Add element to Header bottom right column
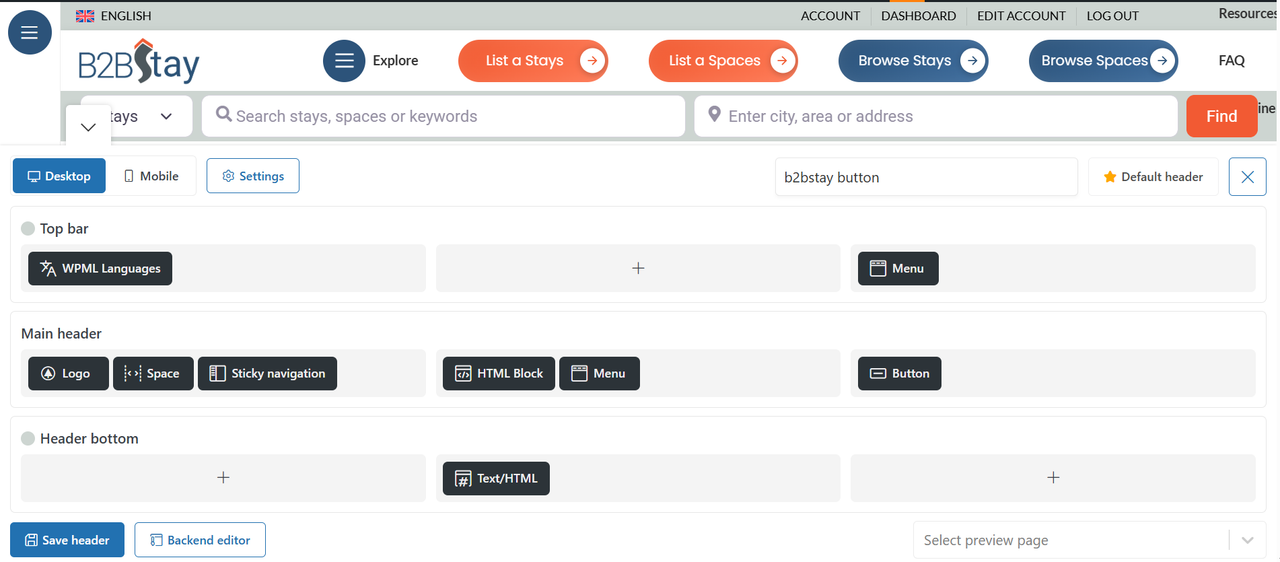This screenshot has width=1280, height=562. pyautogui.click(x=1053, y=478)
